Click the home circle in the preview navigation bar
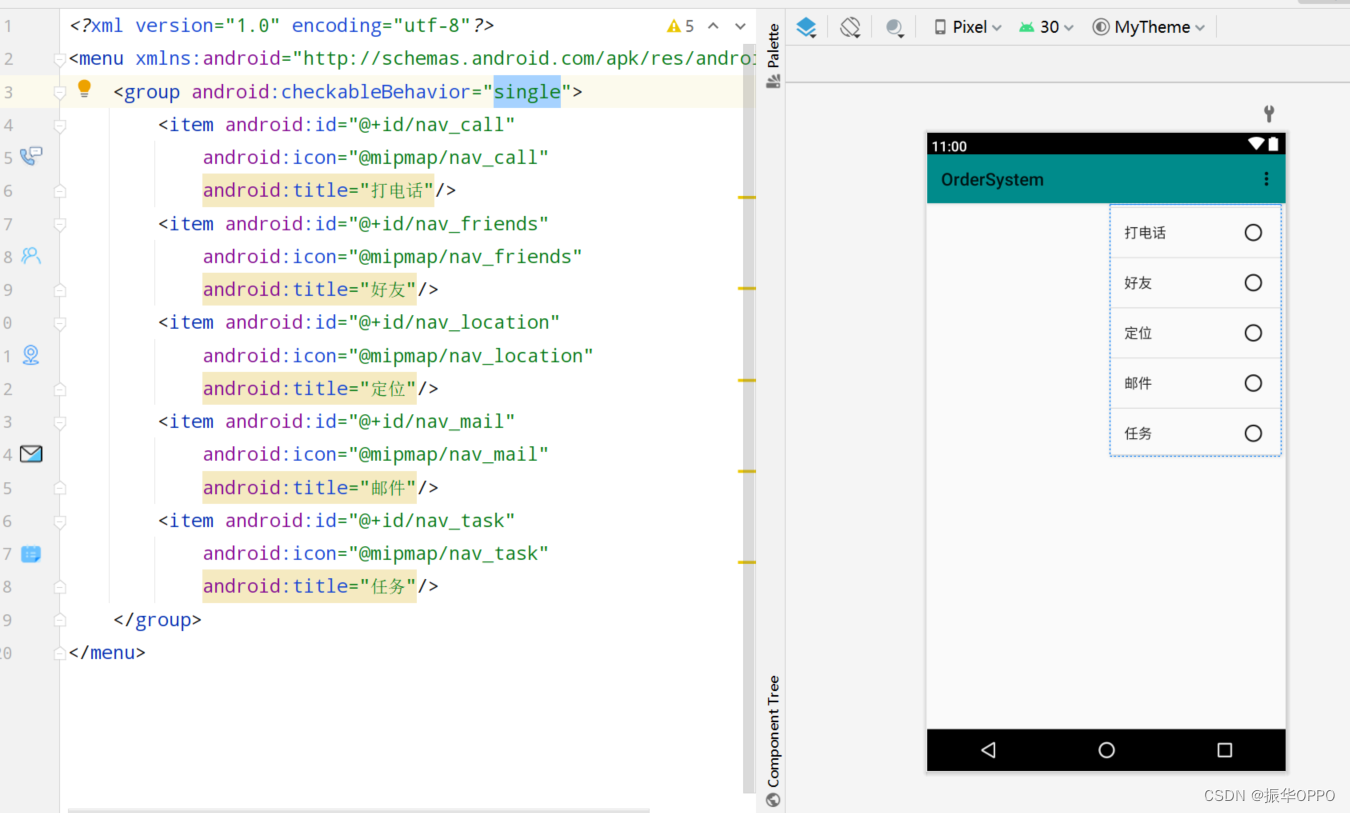 pos(1106,750)
